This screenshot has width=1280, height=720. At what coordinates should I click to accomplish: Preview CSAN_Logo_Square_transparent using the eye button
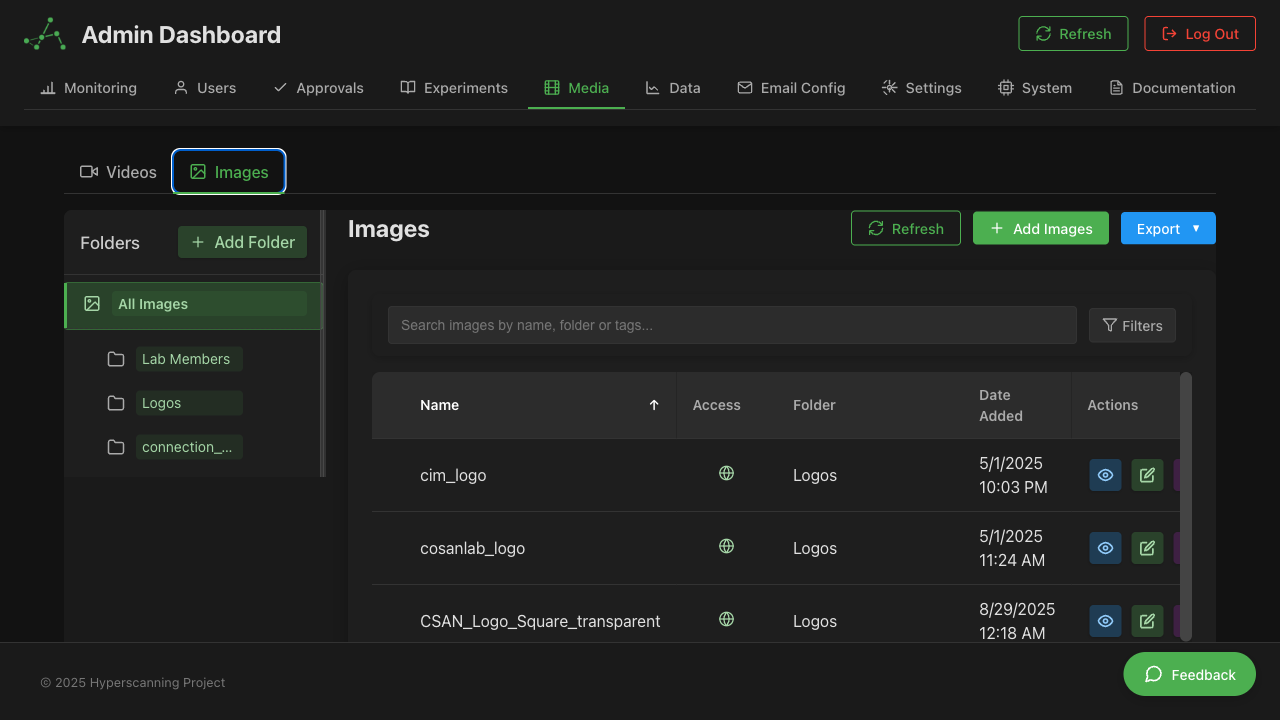[1105, 621]
